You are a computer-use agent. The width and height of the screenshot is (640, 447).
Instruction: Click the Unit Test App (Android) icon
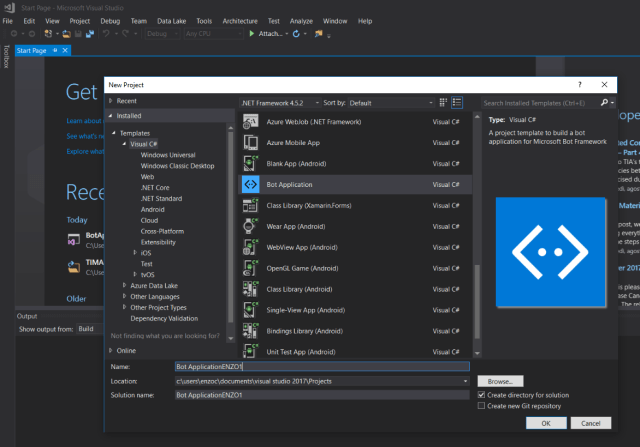coord(250,351)
